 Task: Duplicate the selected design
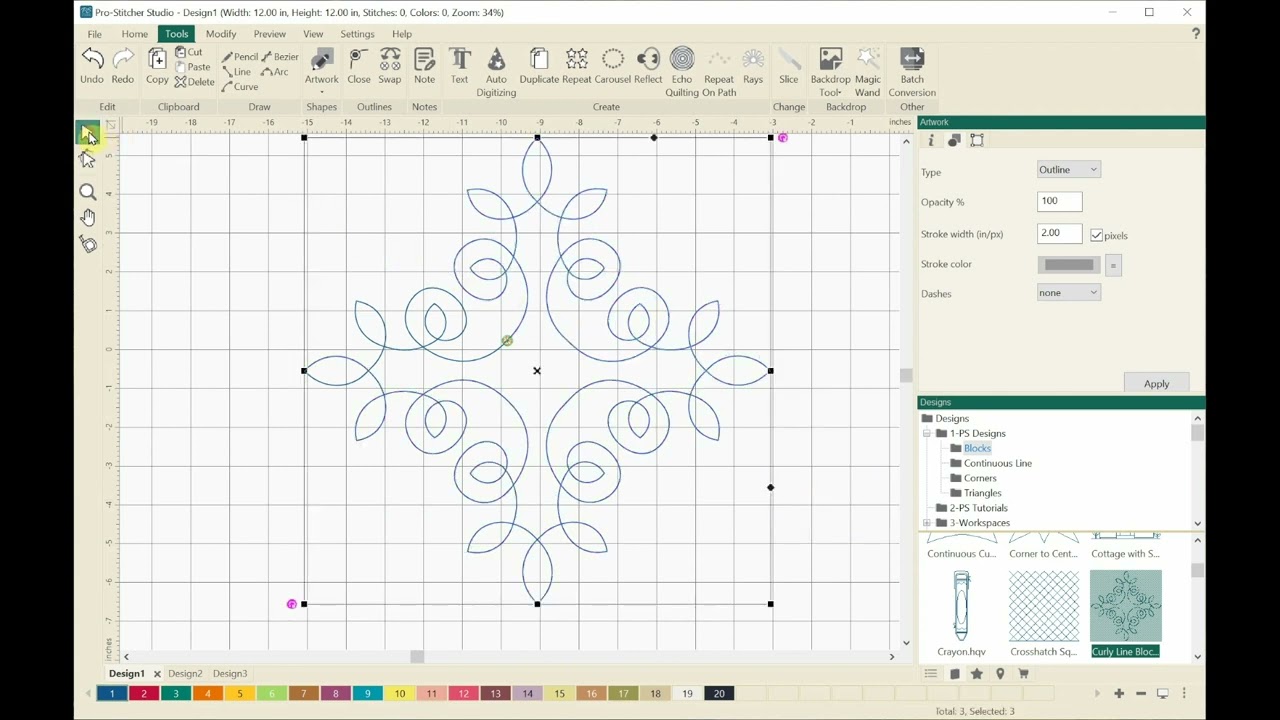[x=539, y=66]
